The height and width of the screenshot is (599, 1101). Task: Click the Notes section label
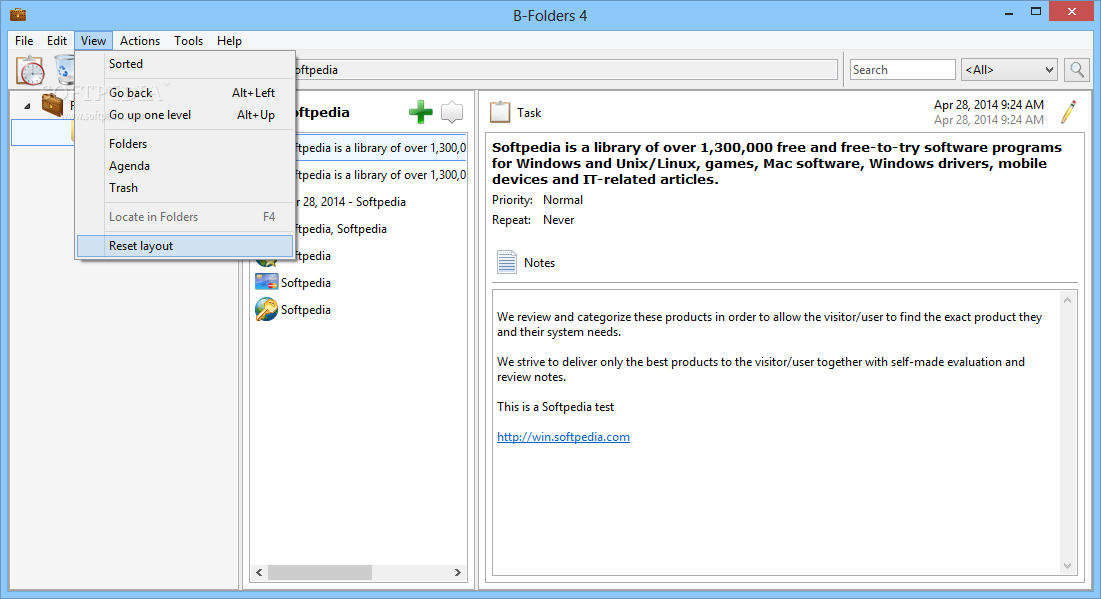tap(539, 262)
